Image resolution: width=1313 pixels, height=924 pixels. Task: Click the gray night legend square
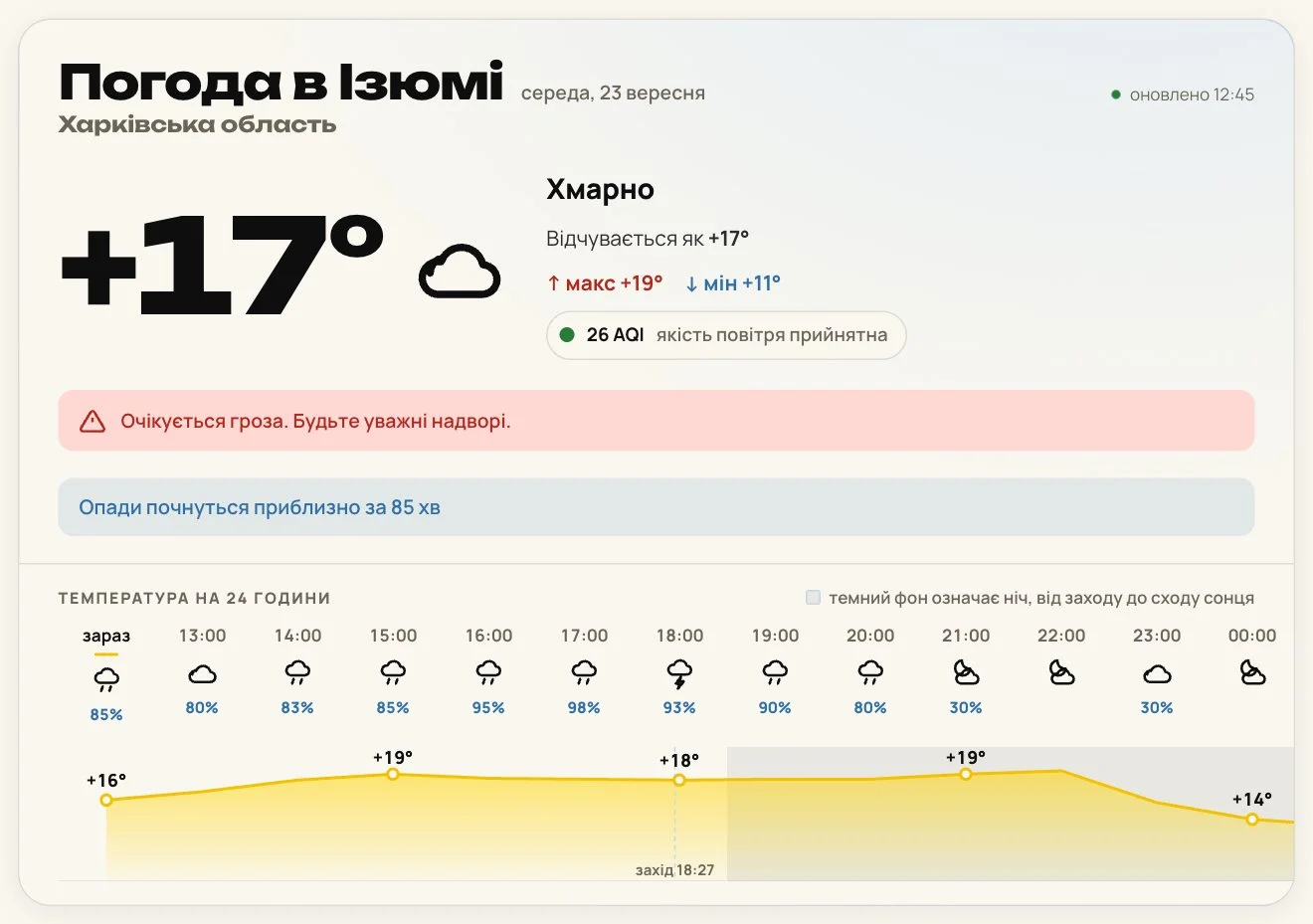(813, 598)
